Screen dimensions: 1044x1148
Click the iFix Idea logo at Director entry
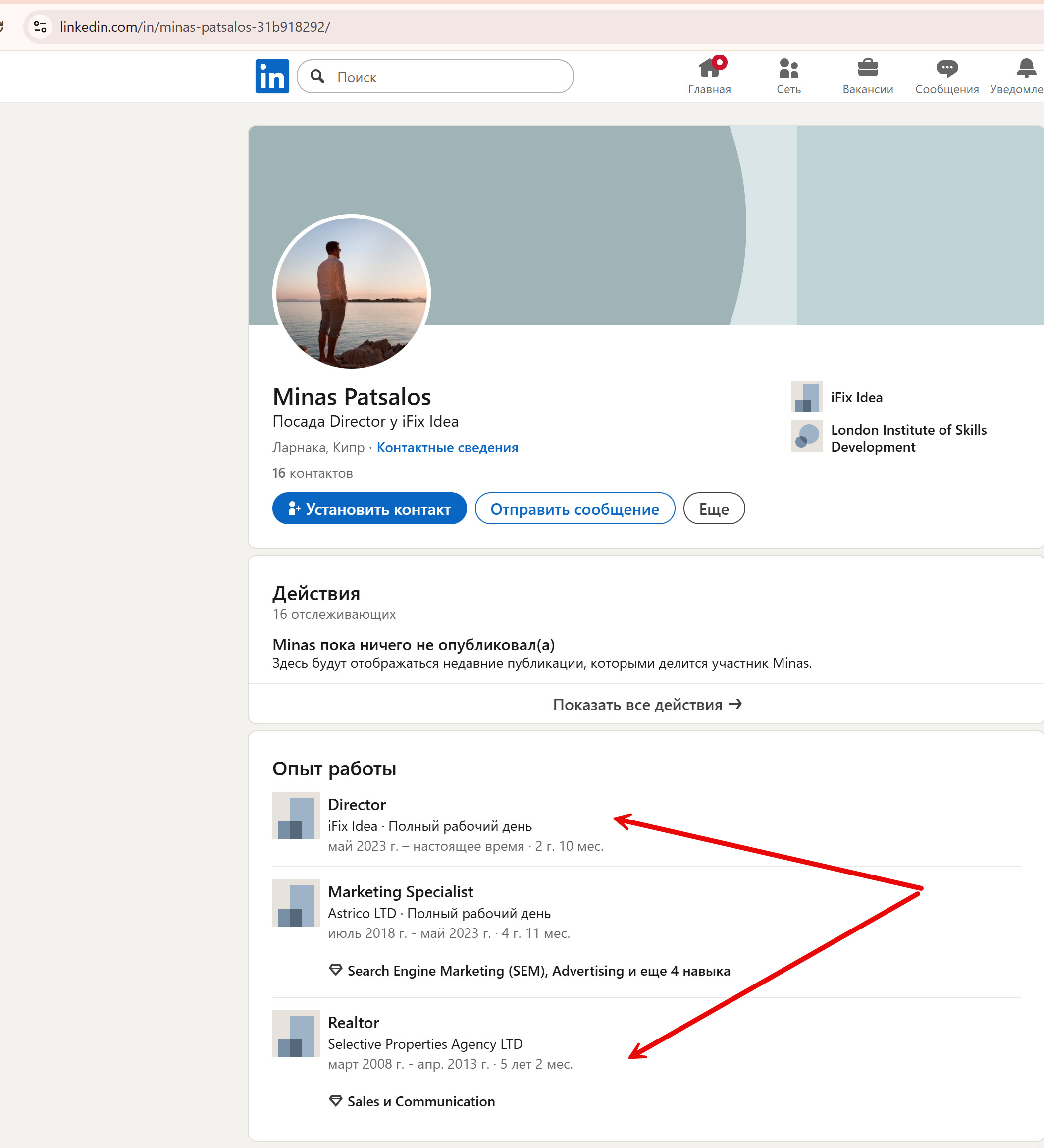pyautogui.click(x=296, y=816)
